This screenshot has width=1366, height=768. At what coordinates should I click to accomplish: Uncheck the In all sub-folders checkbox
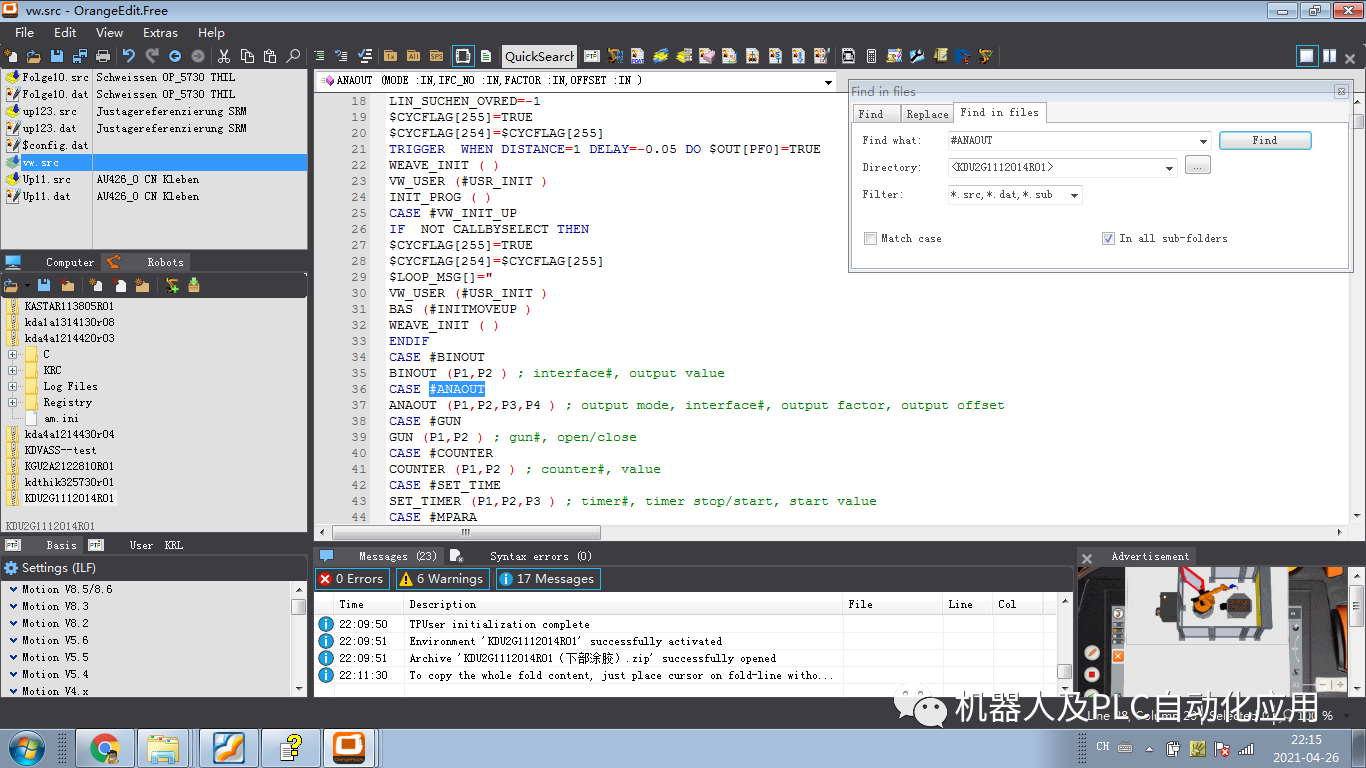tap(1108, 238)
